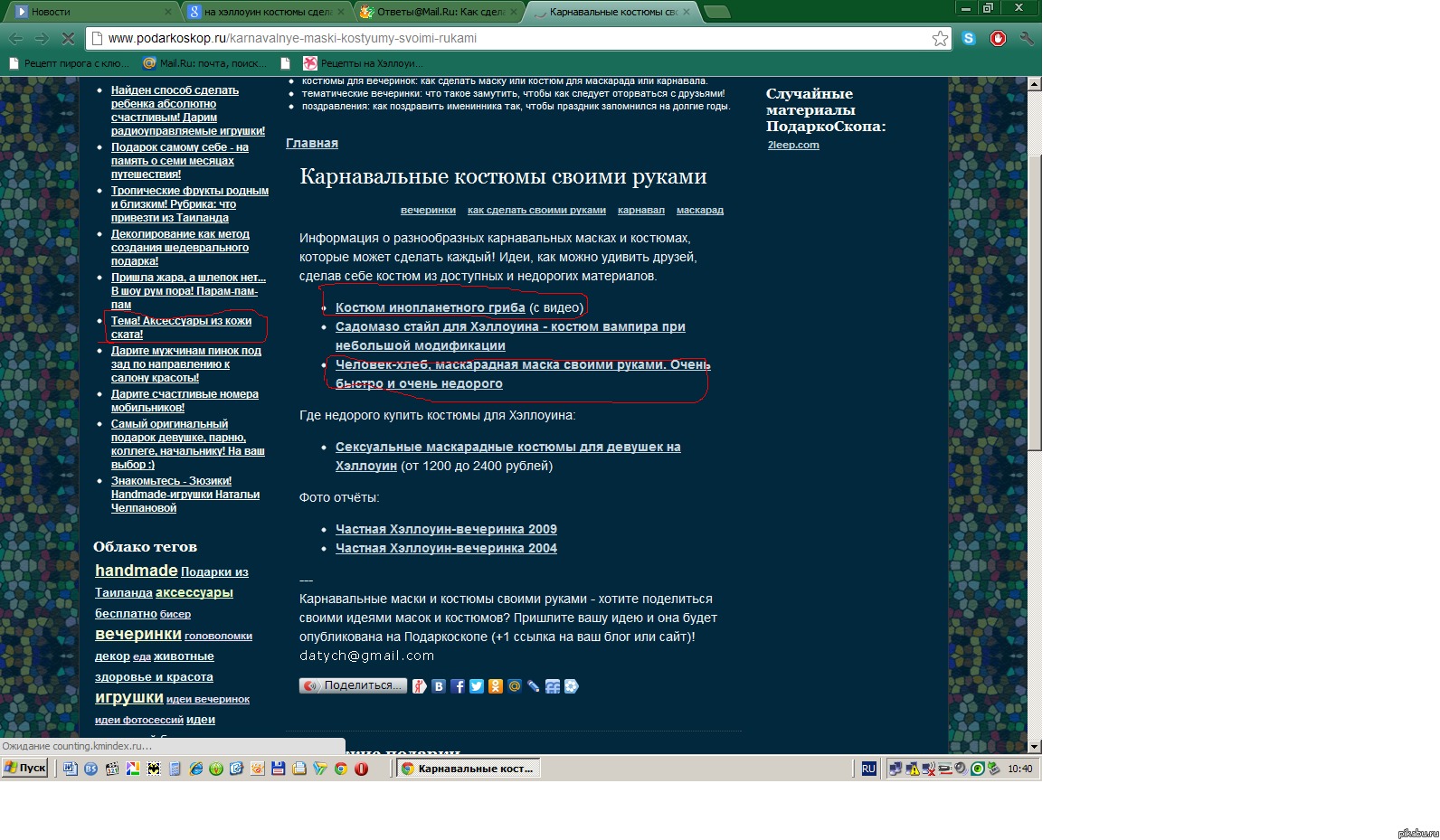Select Карнавальные кост... taskbar window button

pyautogui.click(x=469, y=769)
